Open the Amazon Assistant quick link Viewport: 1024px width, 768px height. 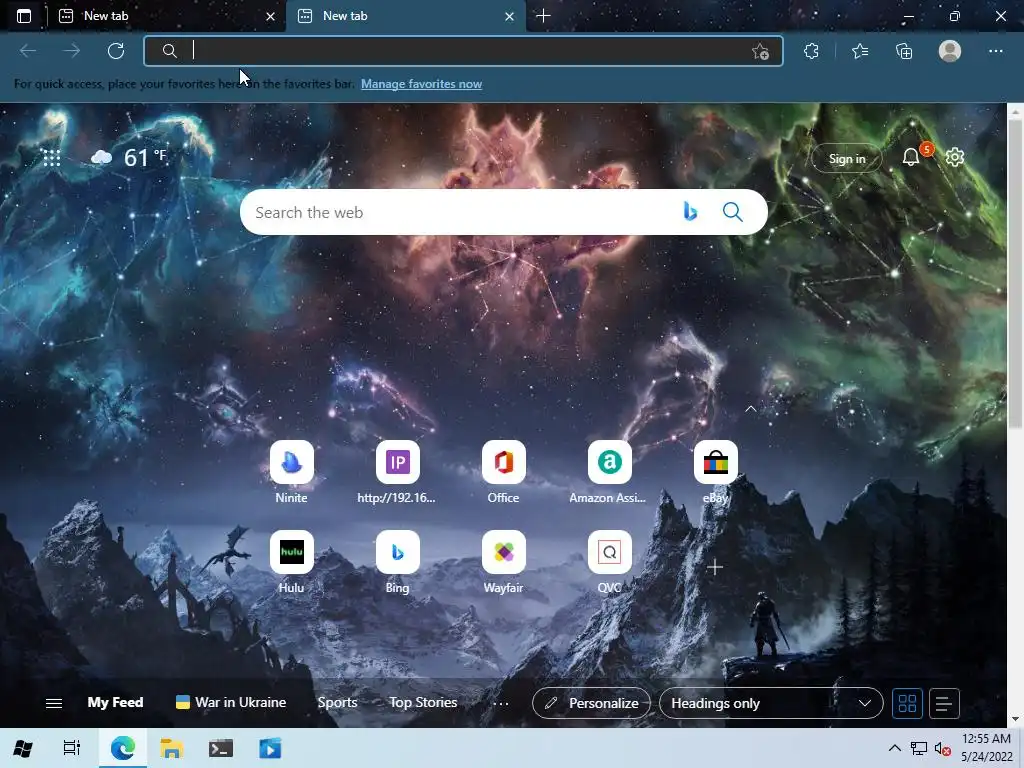click(609, 472)
